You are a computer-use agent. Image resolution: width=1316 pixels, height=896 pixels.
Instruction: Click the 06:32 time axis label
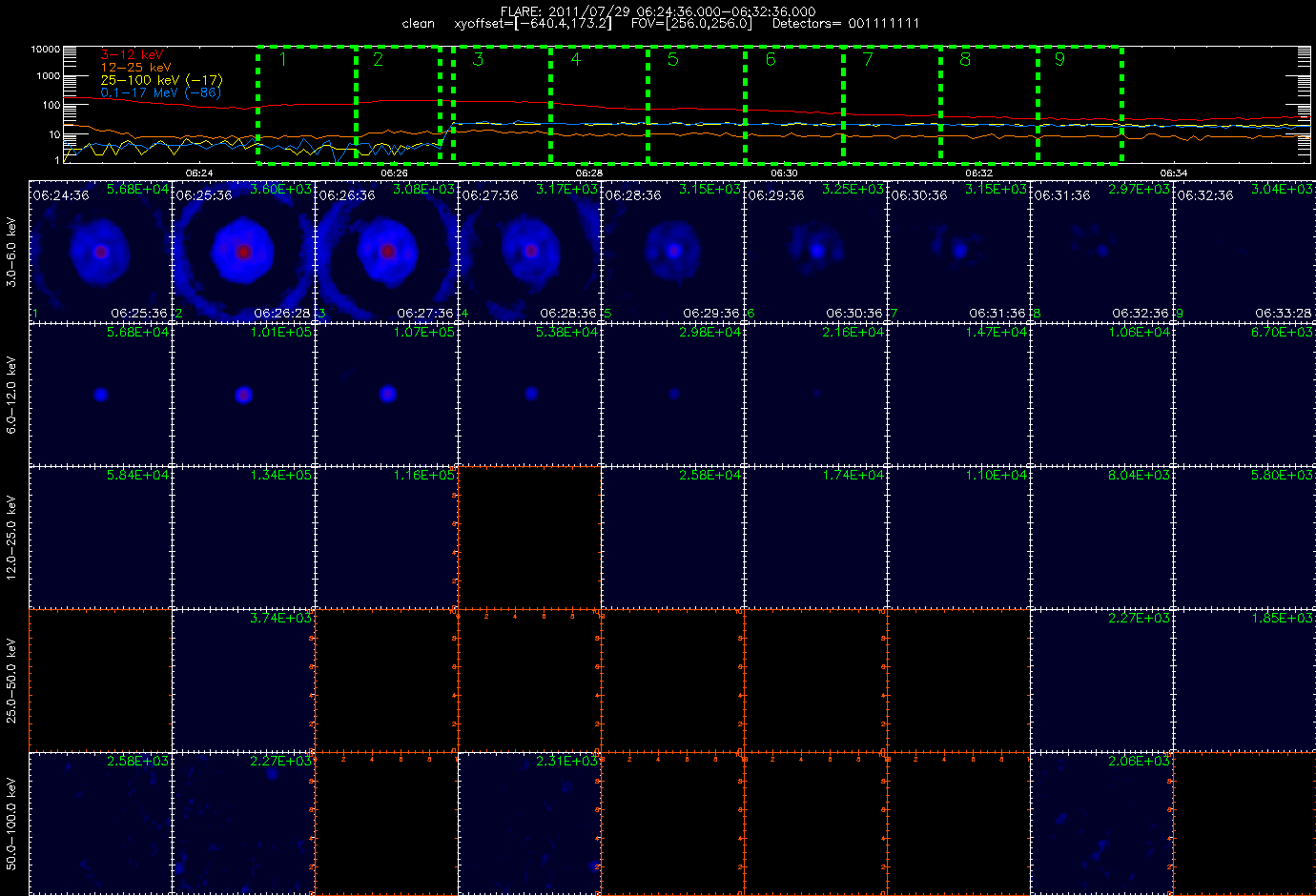978,173
